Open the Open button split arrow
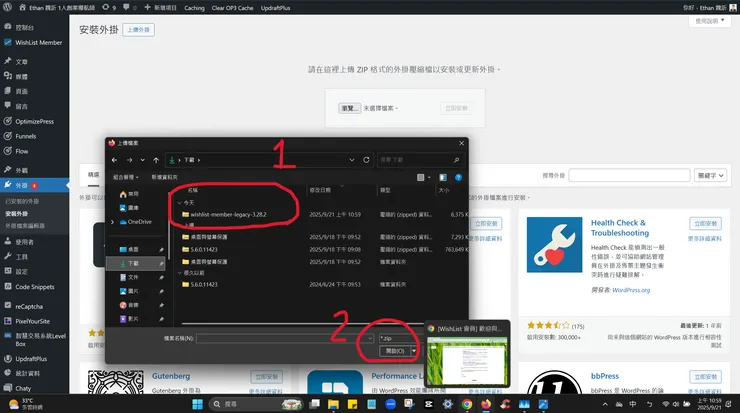740x413 pixels. coord(414,351)
